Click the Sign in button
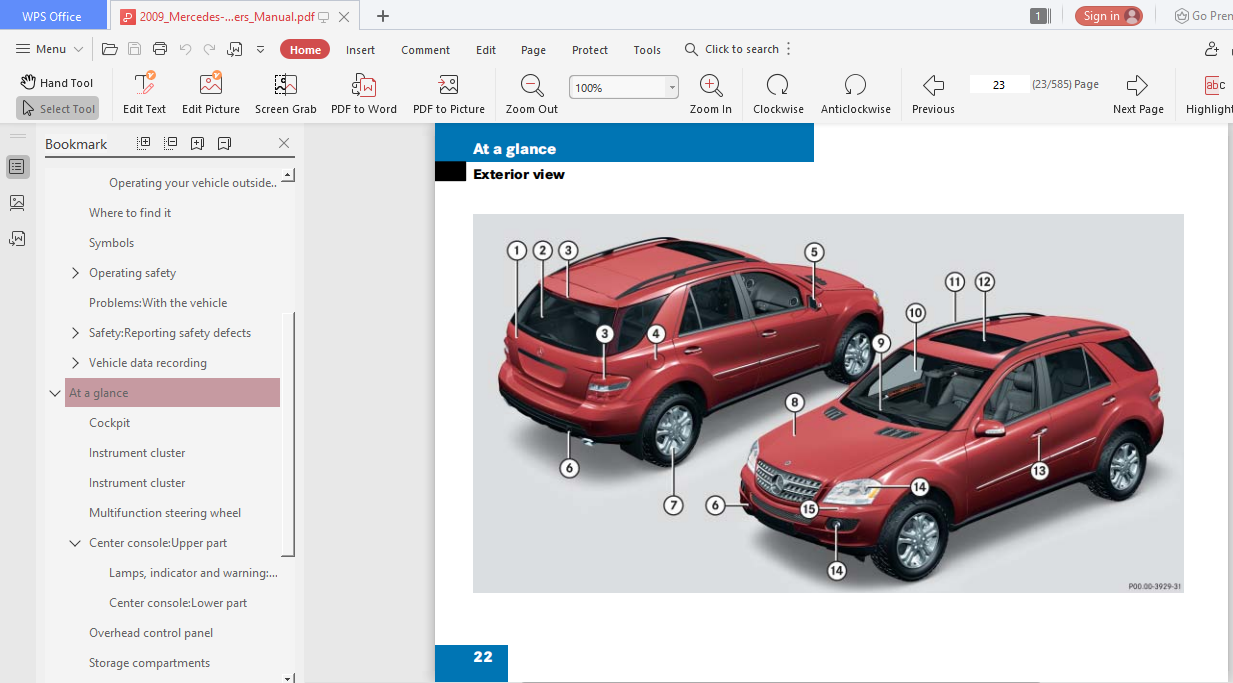The height and width of the screenshot is (683, 1233). point(1108,15)
